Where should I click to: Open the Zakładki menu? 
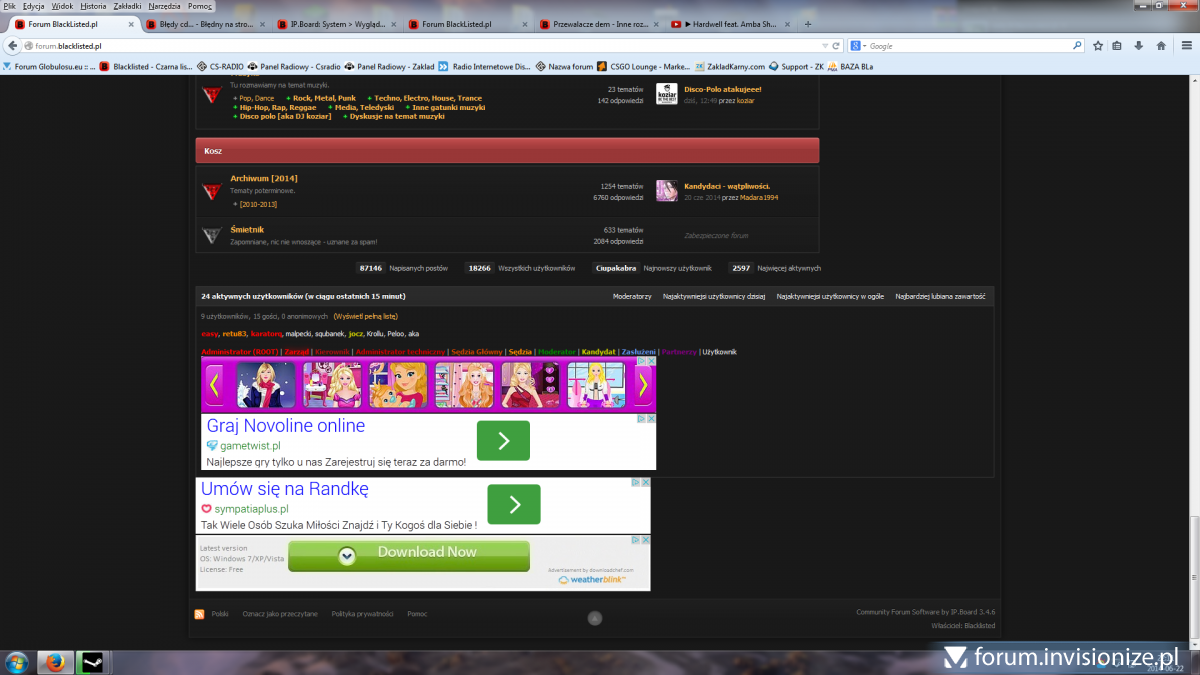127,6
